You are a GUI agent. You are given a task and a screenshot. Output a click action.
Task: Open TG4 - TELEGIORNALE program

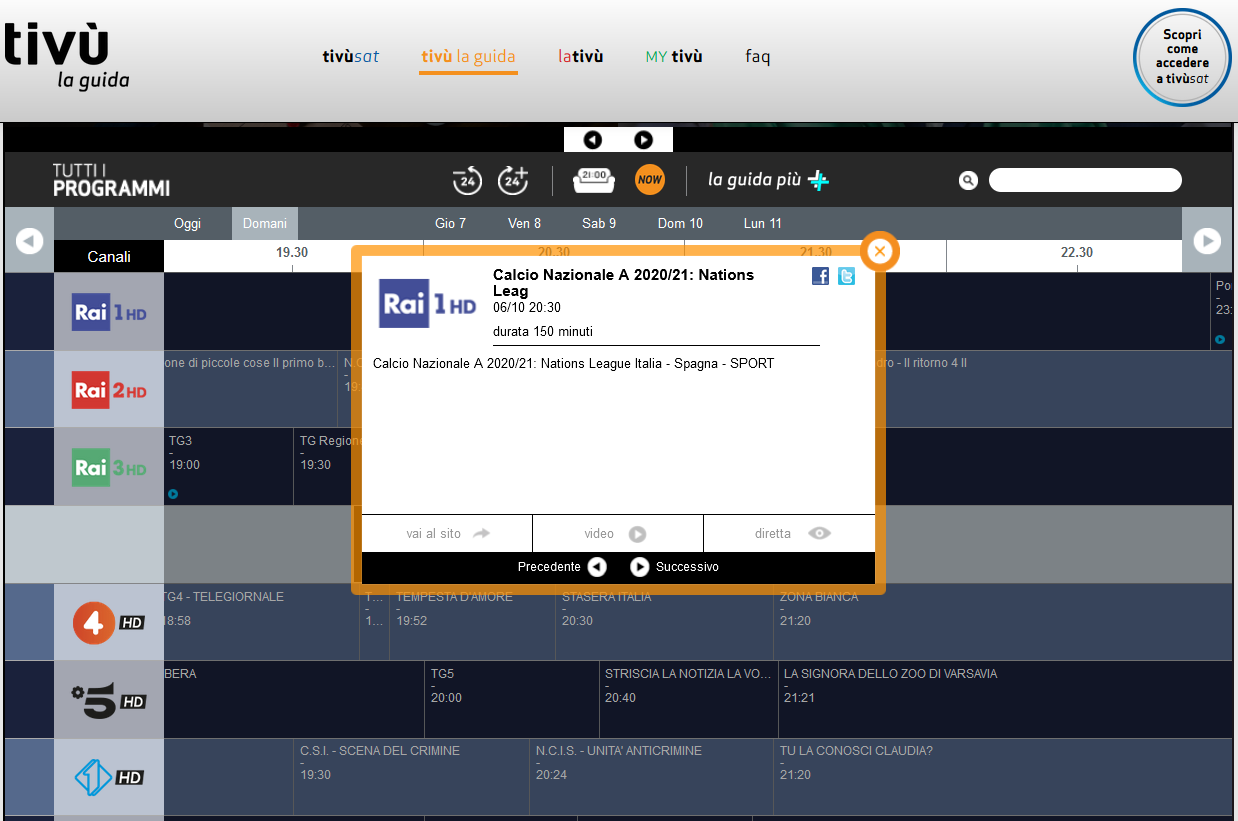[x=261, y=622]
